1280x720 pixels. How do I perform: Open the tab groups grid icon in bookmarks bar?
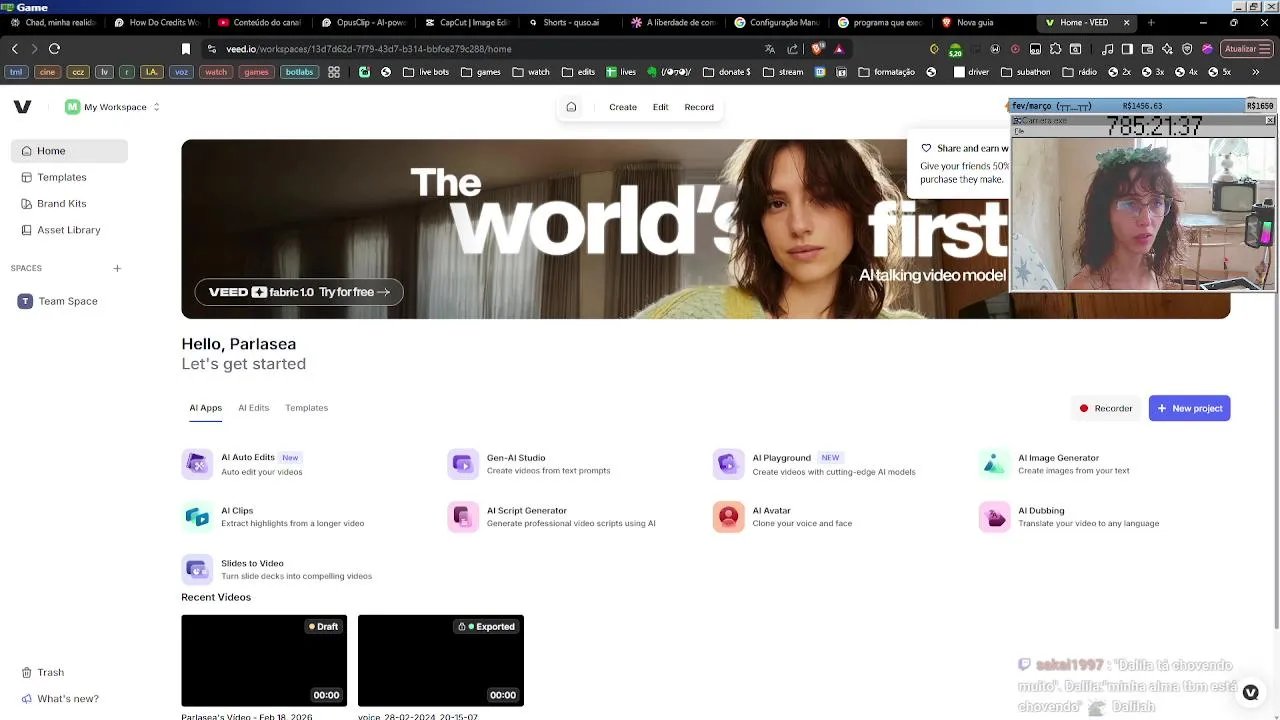pyautogui.click(x=334, y=72)
